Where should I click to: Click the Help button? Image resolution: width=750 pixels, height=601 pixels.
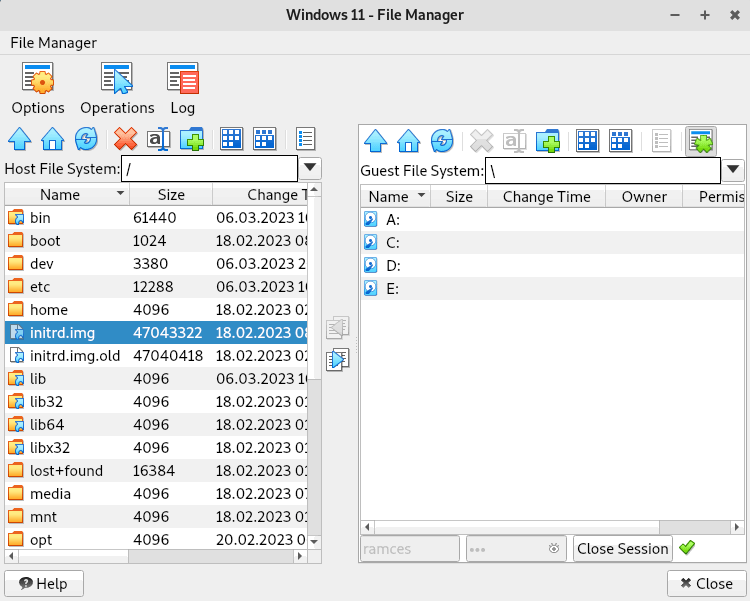(x=44, y=583)
